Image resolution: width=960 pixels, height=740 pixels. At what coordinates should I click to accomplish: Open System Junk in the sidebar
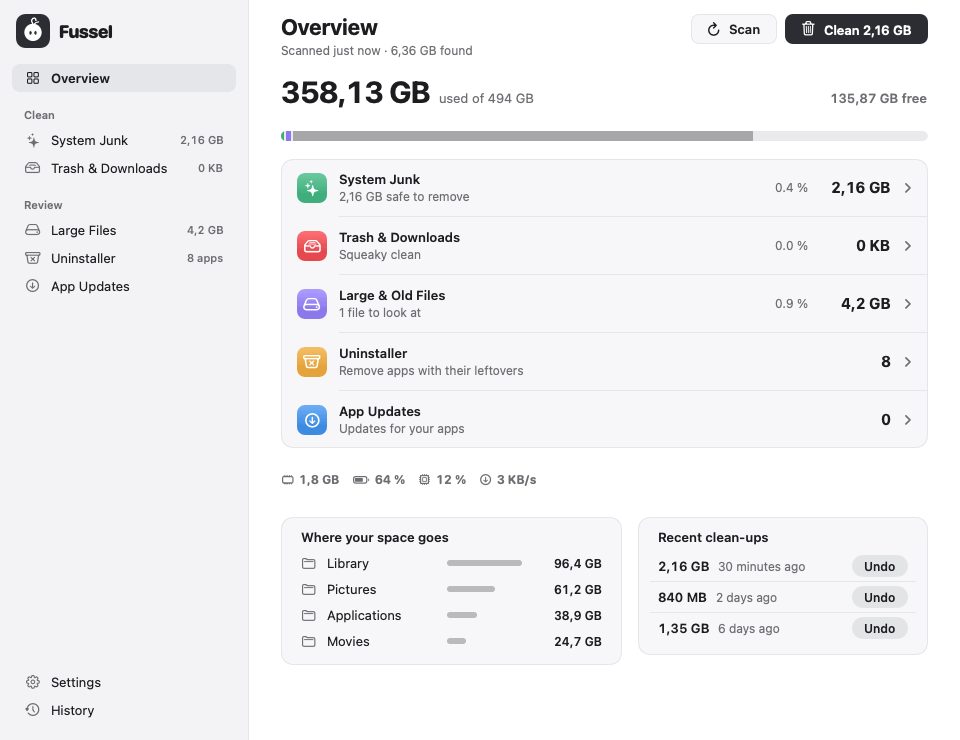coord(124,140)
